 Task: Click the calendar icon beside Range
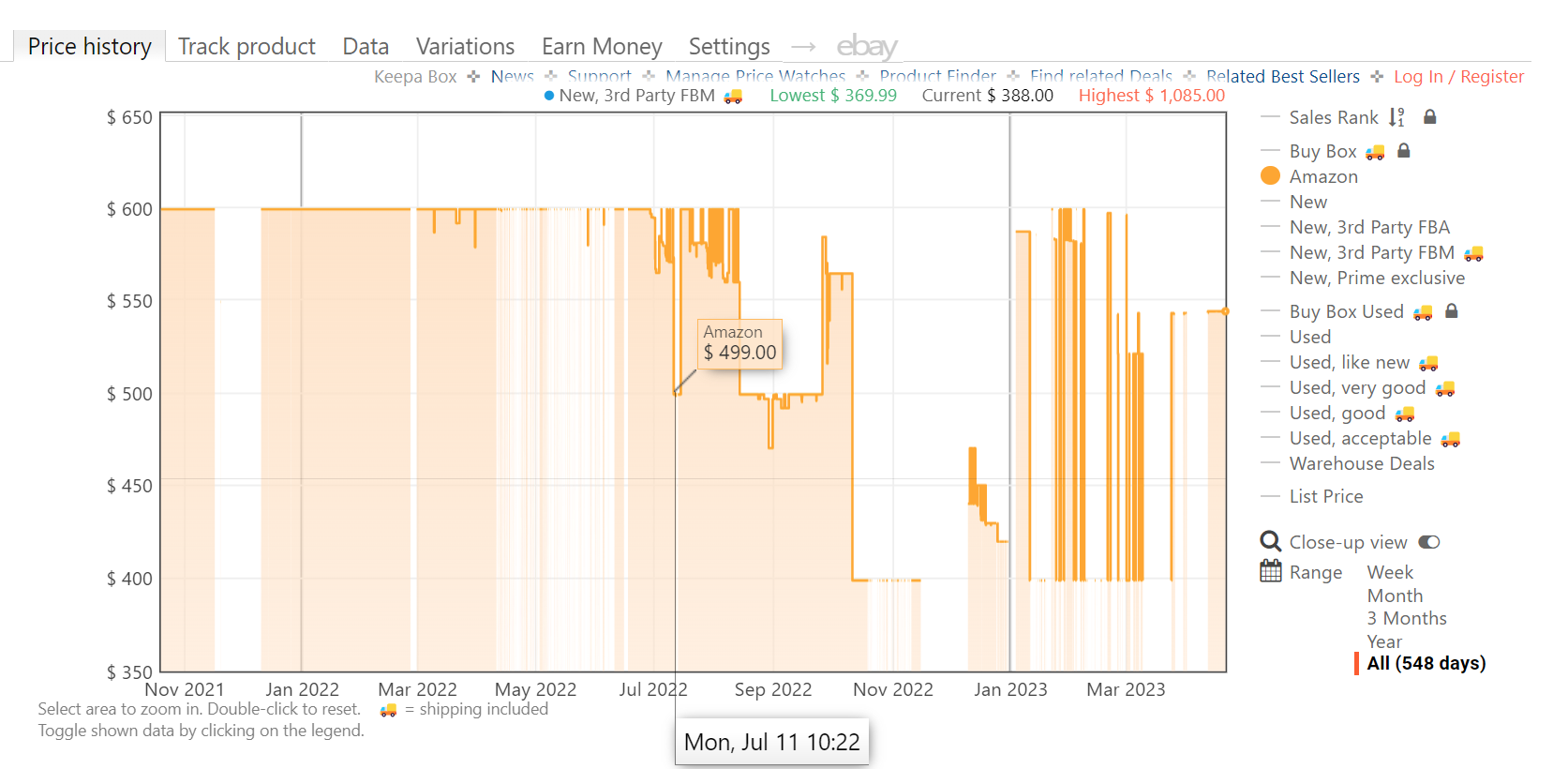point(1270,571)
